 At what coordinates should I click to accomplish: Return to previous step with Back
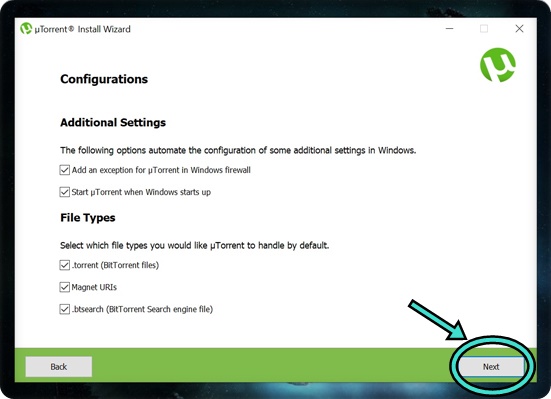(59, 367)
